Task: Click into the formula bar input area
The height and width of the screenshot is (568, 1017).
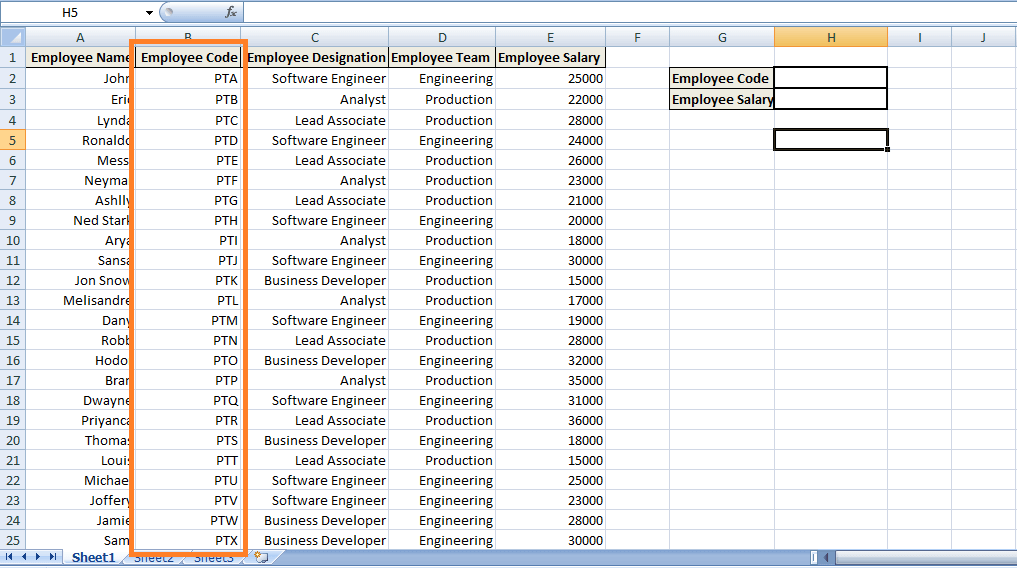Action: click(x=620, y=13)
